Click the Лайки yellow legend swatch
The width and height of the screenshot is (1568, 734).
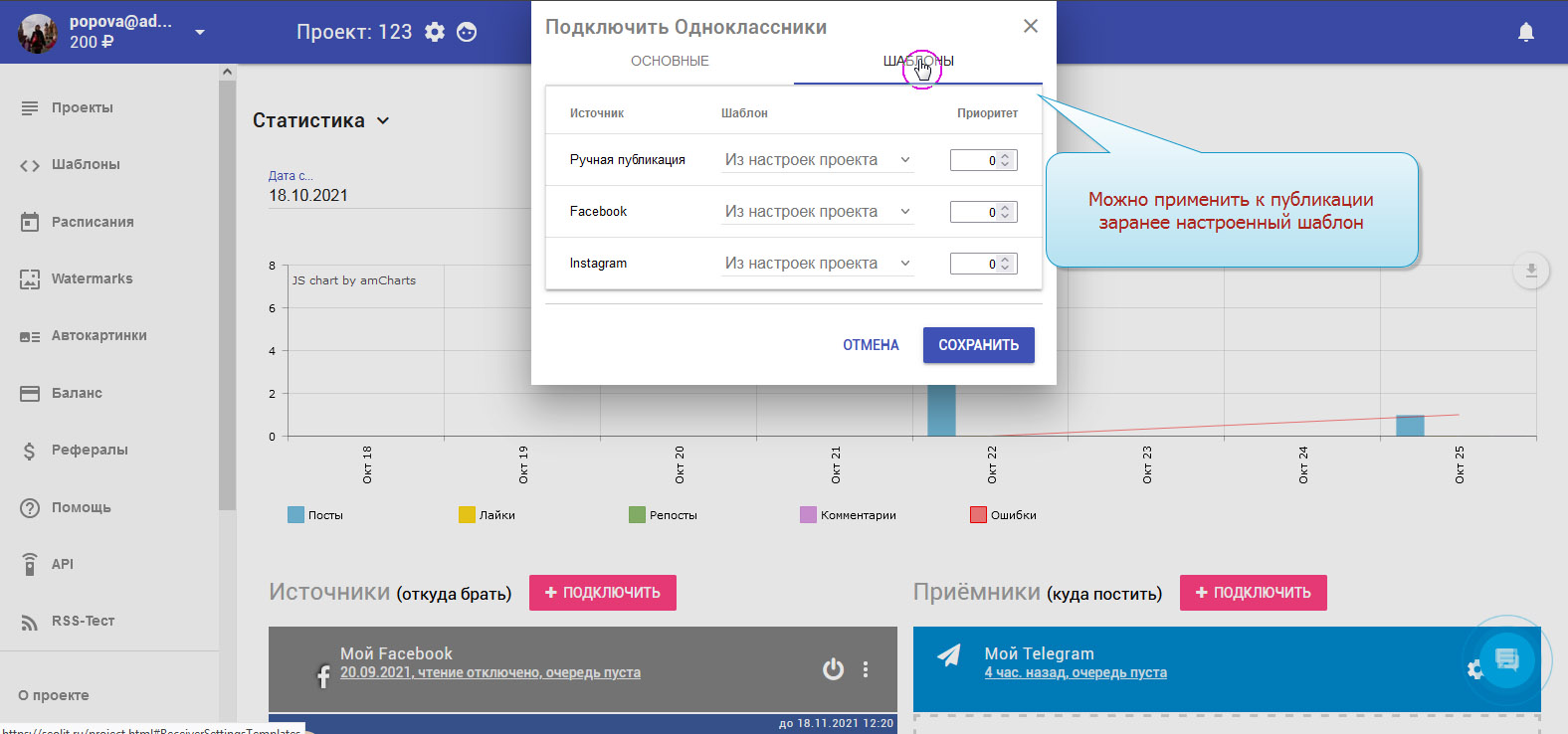tap(467, 515)
